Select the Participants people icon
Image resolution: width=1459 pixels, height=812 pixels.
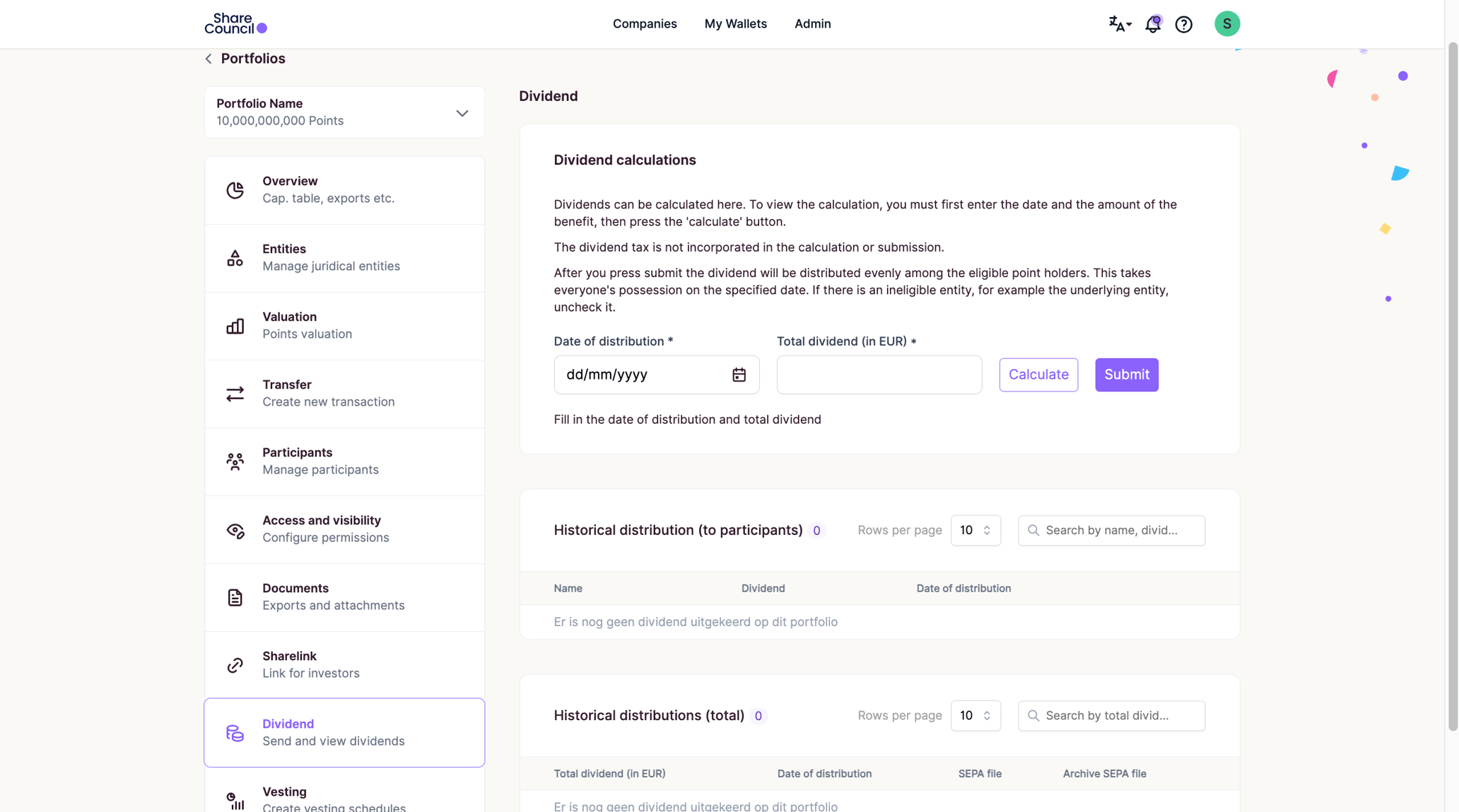(x=235, y=461)
